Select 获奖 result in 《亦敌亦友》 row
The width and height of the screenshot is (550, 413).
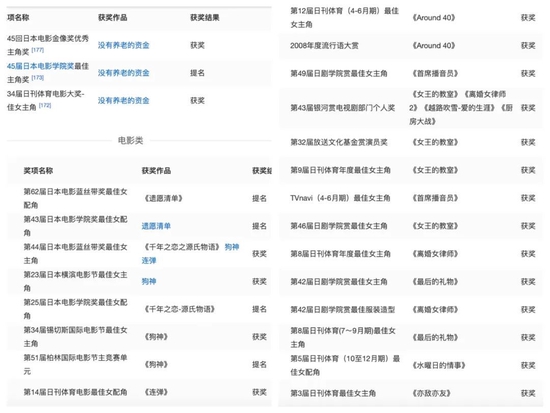(528, 393)
